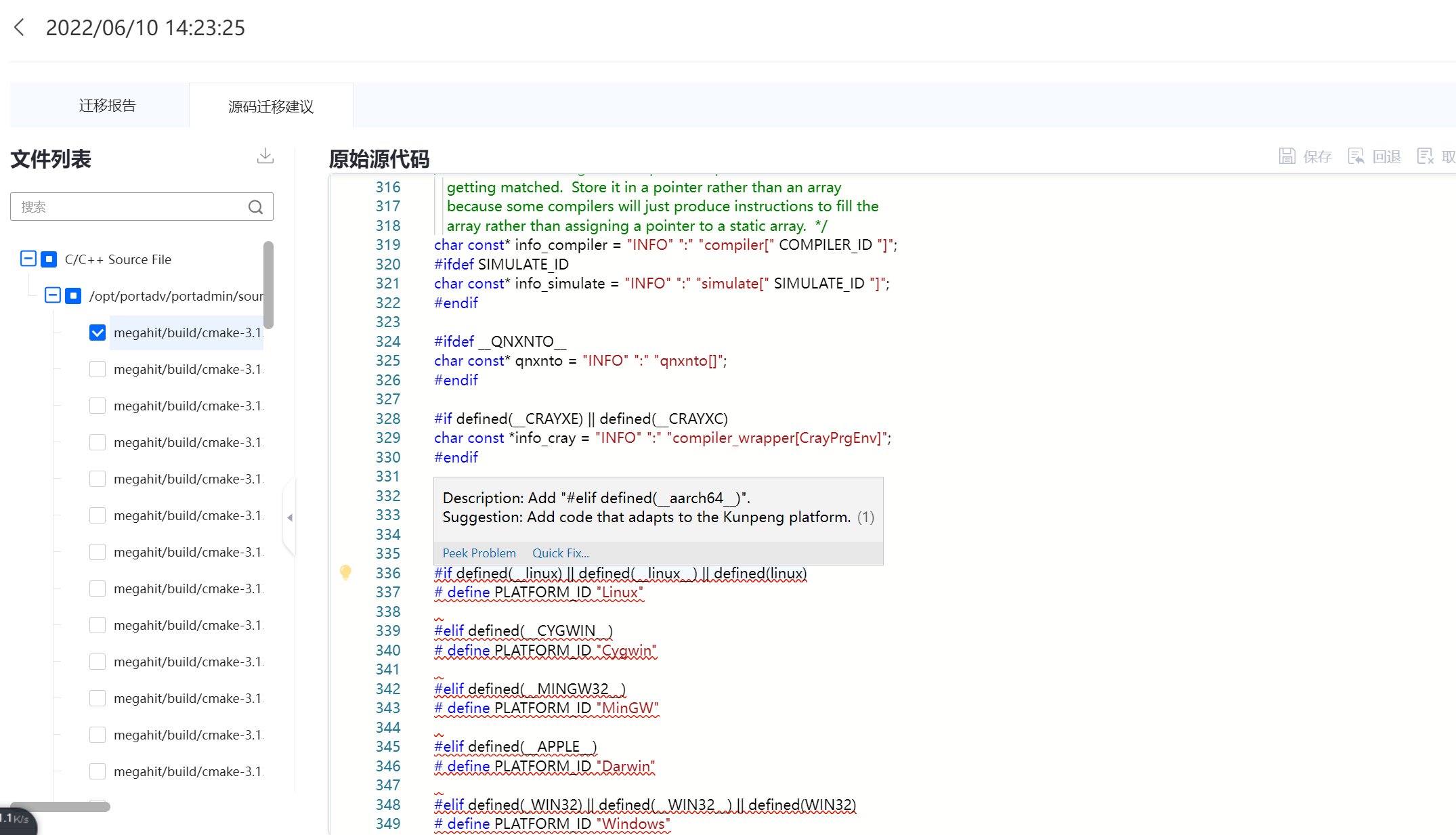
Task: Check the fourth megahit/build/cmake file checkbox
Action: click(98, 442)
